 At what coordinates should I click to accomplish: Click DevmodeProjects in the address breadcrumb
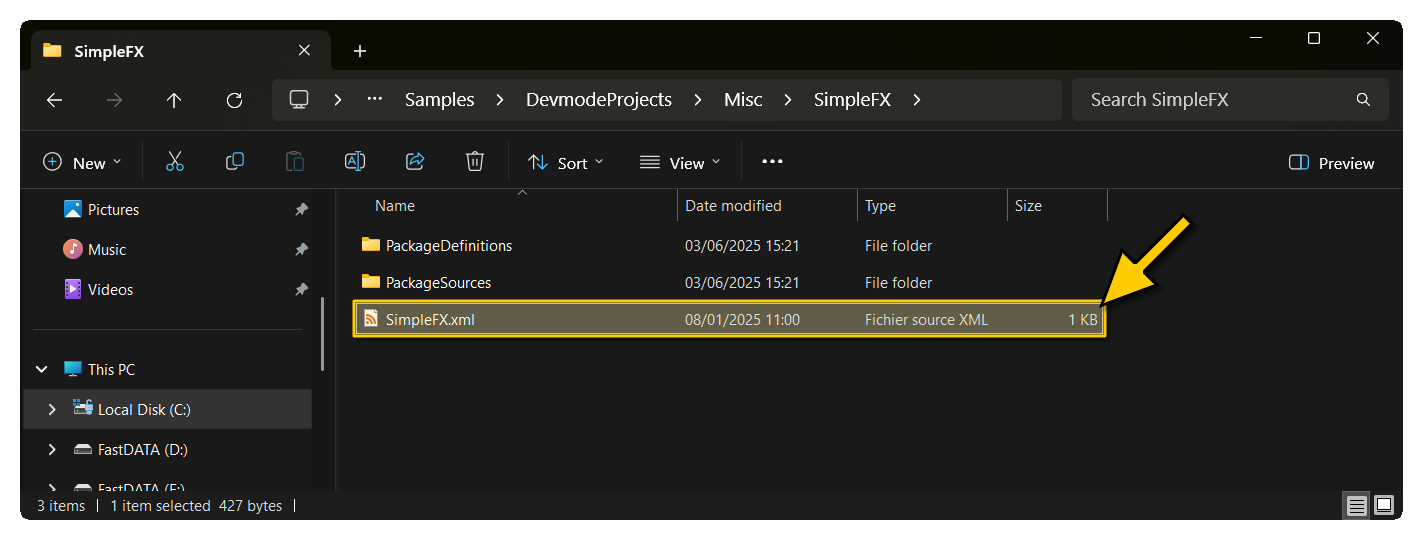pyautogui.click(x=599, y=100)
